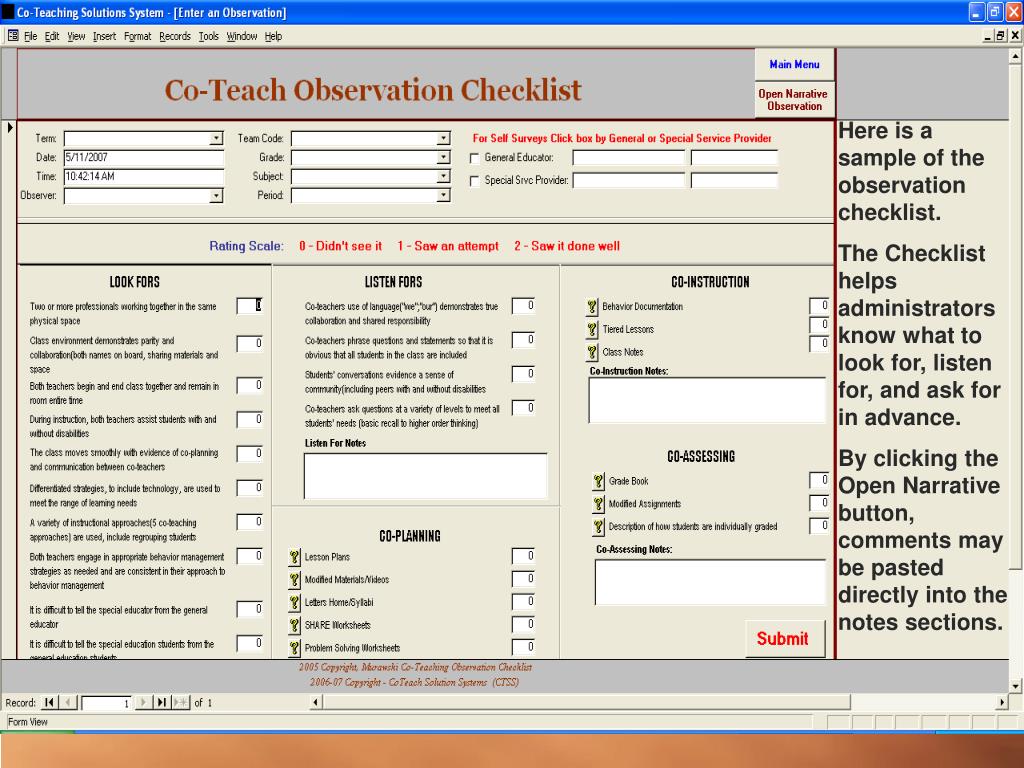Click first Special Srvc Provider name field

pyautogui.click(x=628, y=180)
